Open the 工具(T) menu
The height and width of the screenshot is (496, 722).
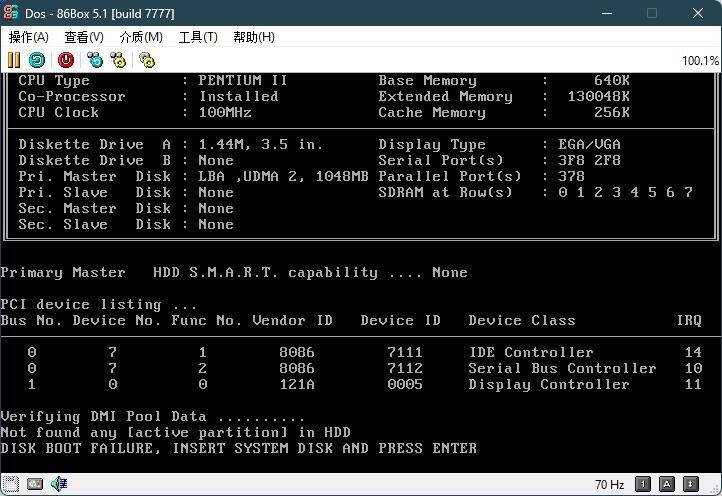tap(197, 37)
